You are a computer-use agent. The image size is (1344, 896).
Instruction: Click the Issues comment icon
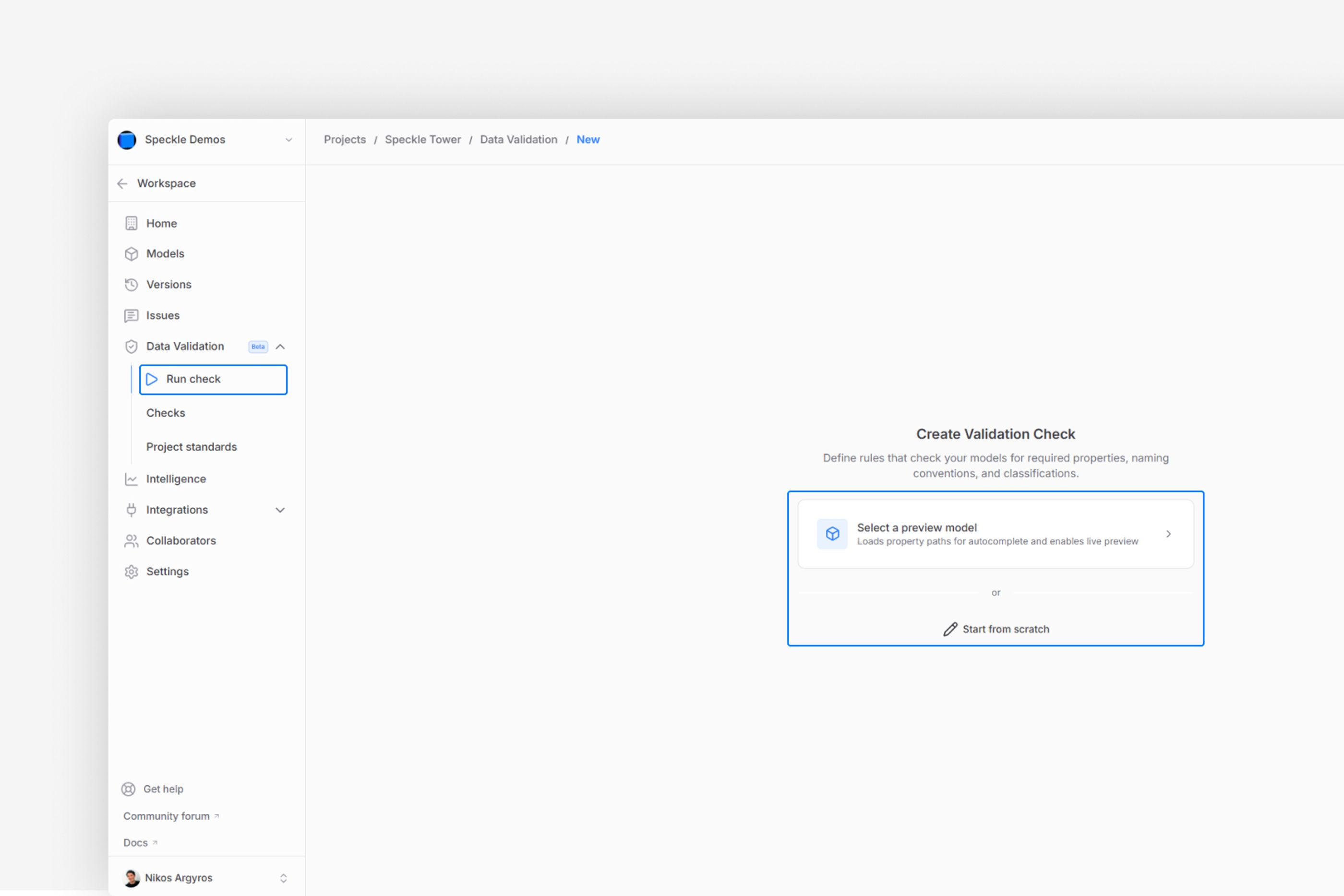[x=132, y=315]
